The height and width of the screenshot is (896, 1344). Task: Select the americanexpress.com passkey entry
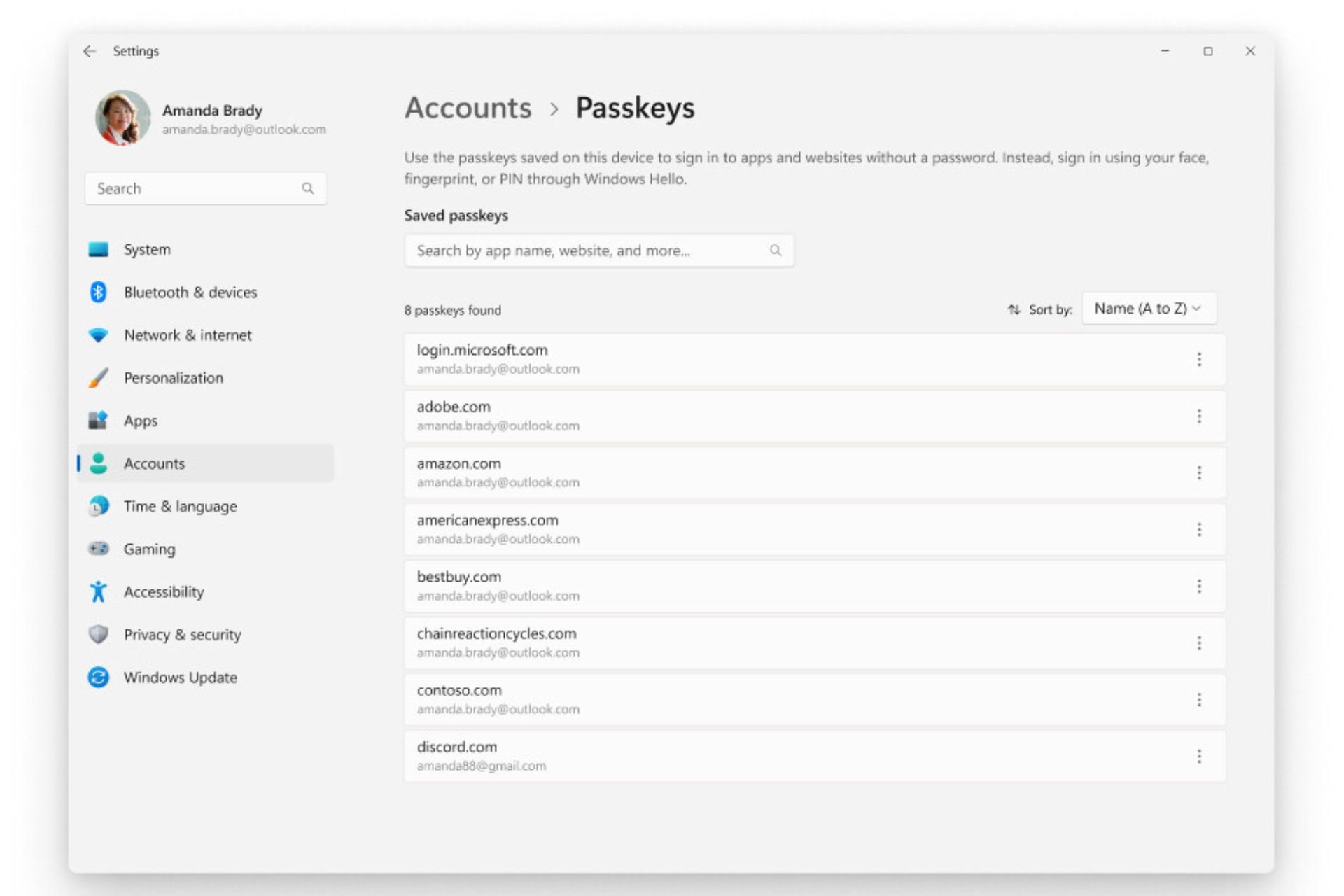tap(815, 530)
